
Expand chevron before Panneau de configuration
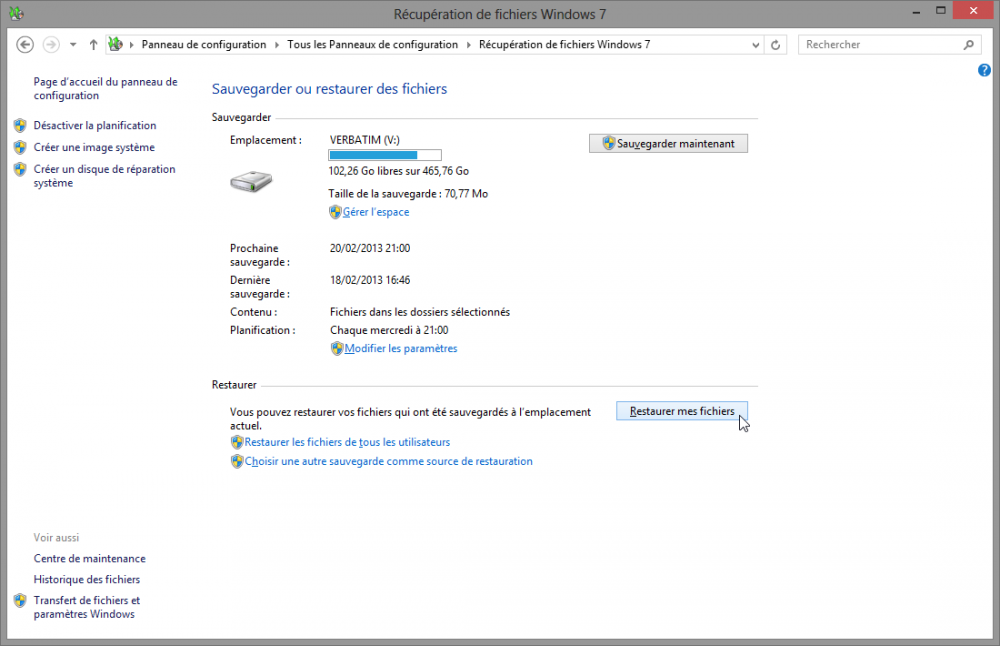point(131,45)
